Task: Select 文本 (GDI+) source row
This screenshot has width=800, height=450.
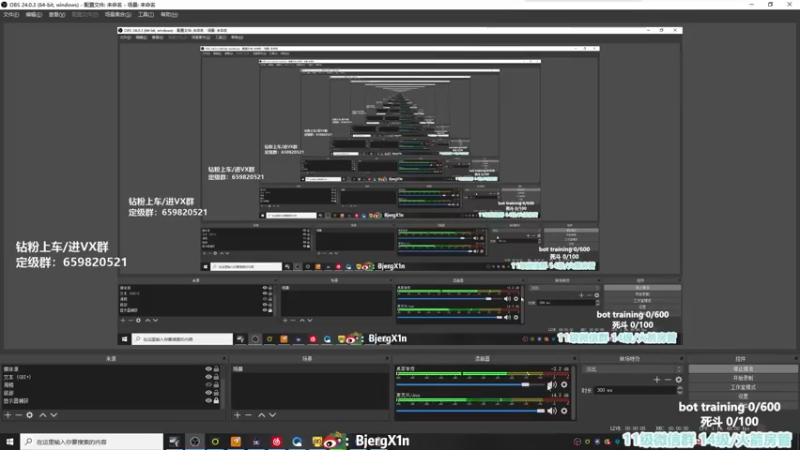Action: [x=102, y=377]
